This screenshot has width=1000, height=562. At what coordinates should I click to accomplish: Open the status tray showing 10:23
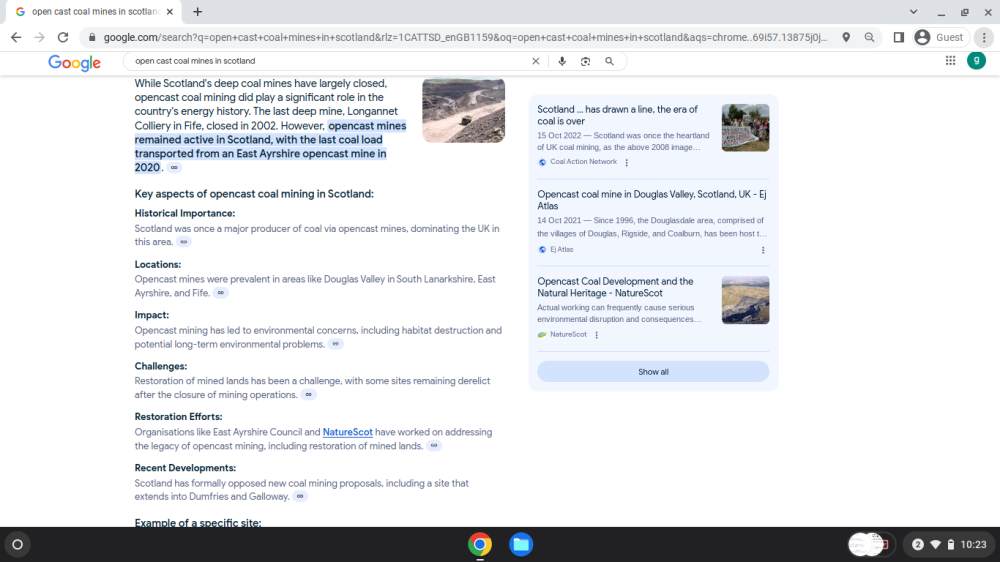pyautogui.click(x=950, y=544)
